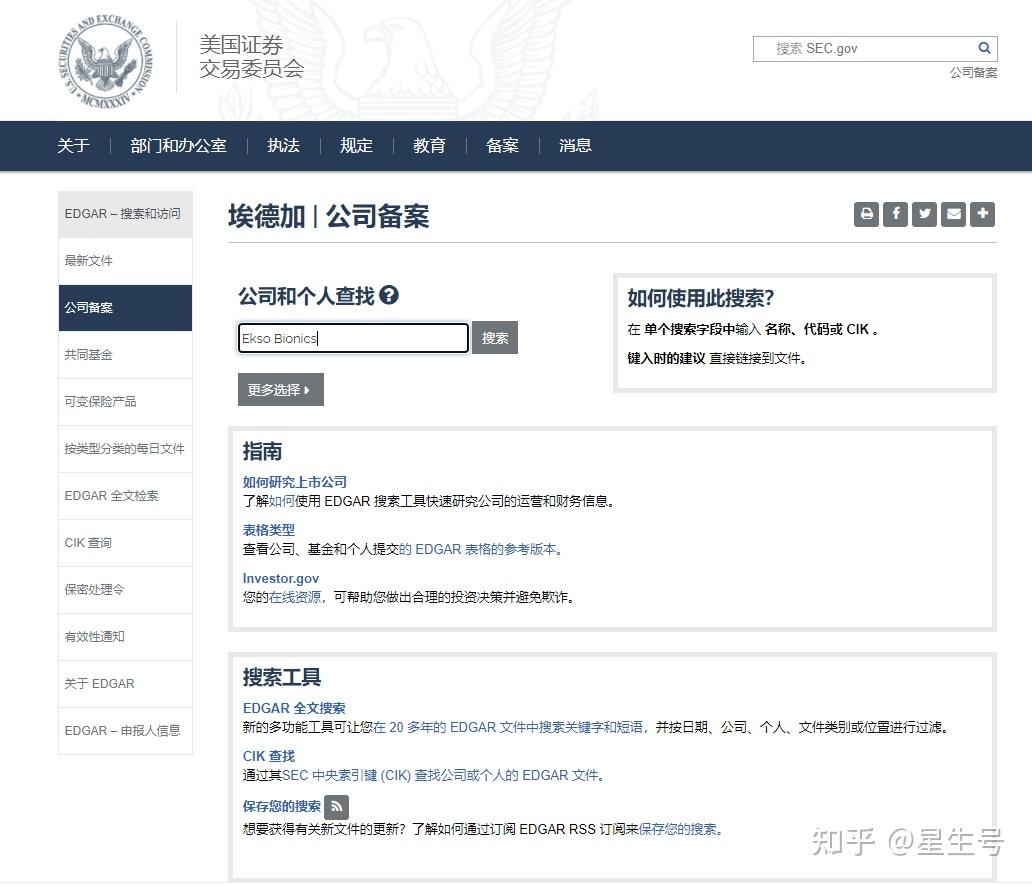This screenshot has width=1032, height=885.
Task: Click the SEC eagle seal logo
Action: coord(103,62)
